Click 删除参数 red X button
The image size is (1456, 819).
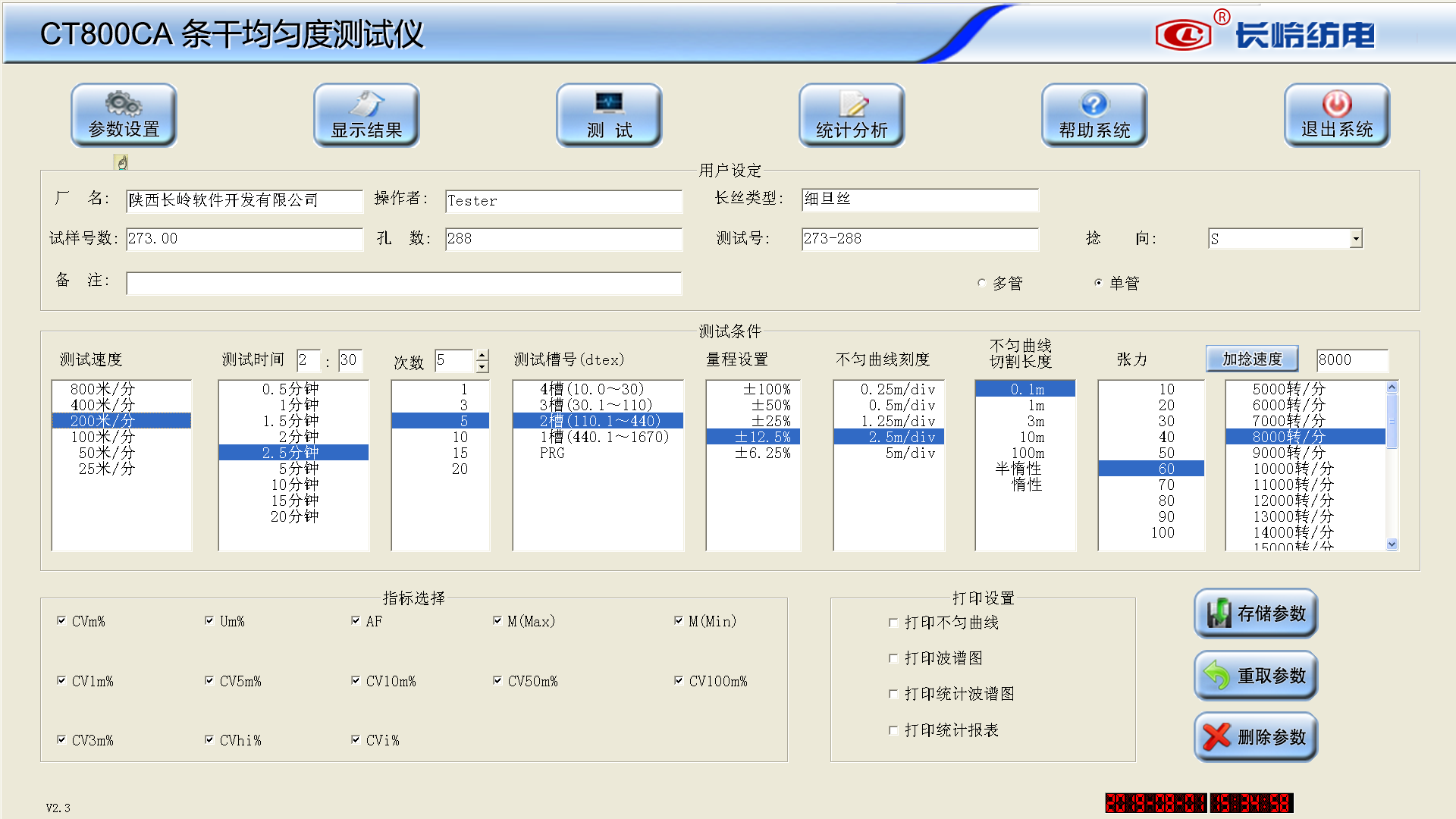coord(1256,737)
